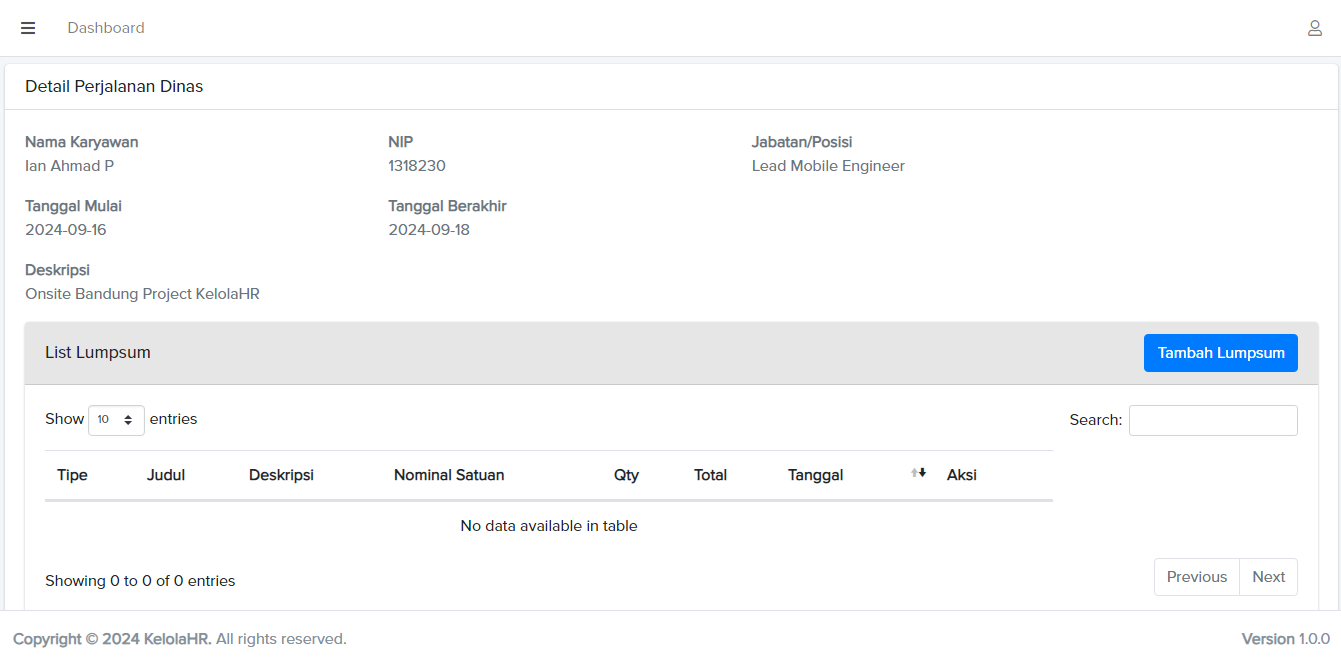Sort by the Judul column header
The height and width of the screenshot is (667, 1341).
click(166, 475)
